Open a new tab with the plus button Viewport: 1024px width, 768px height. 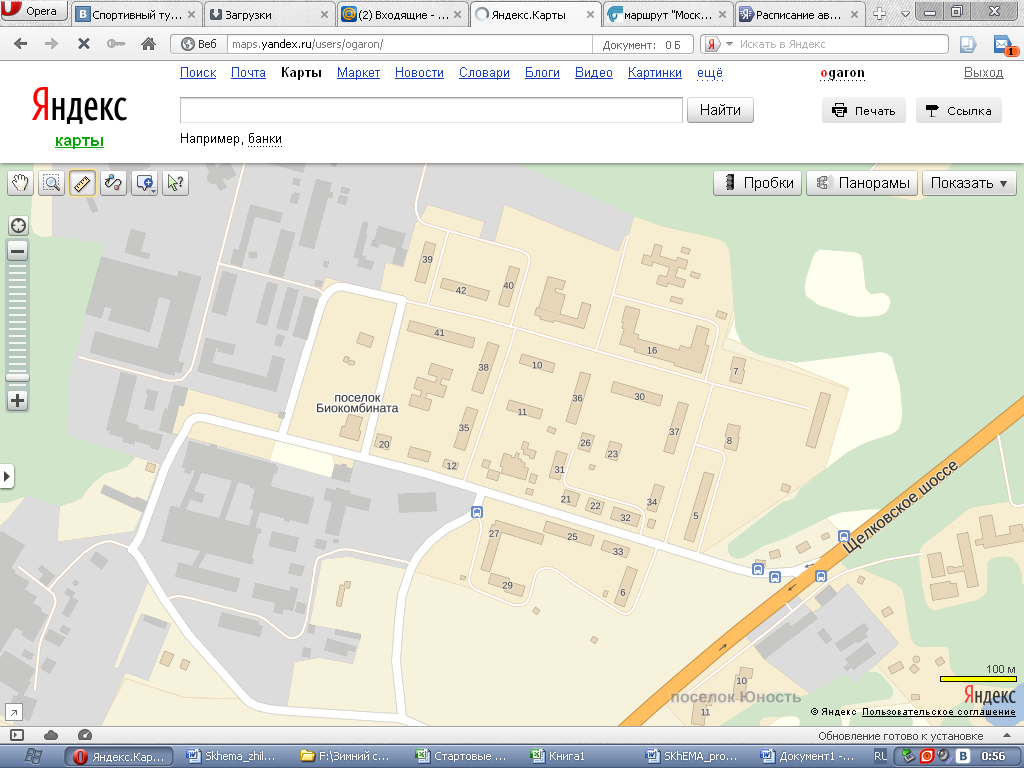(880, 13)
